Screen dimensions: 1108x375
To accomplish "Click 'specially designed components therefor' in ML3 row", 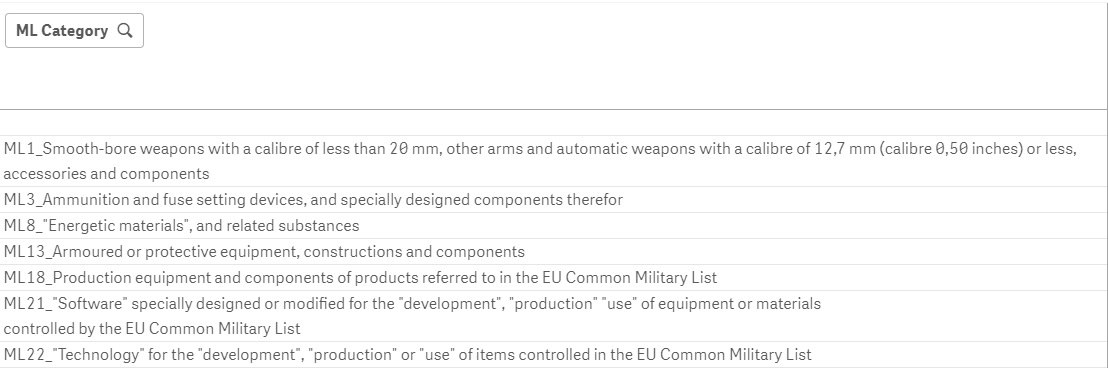I will click(481, 200).
